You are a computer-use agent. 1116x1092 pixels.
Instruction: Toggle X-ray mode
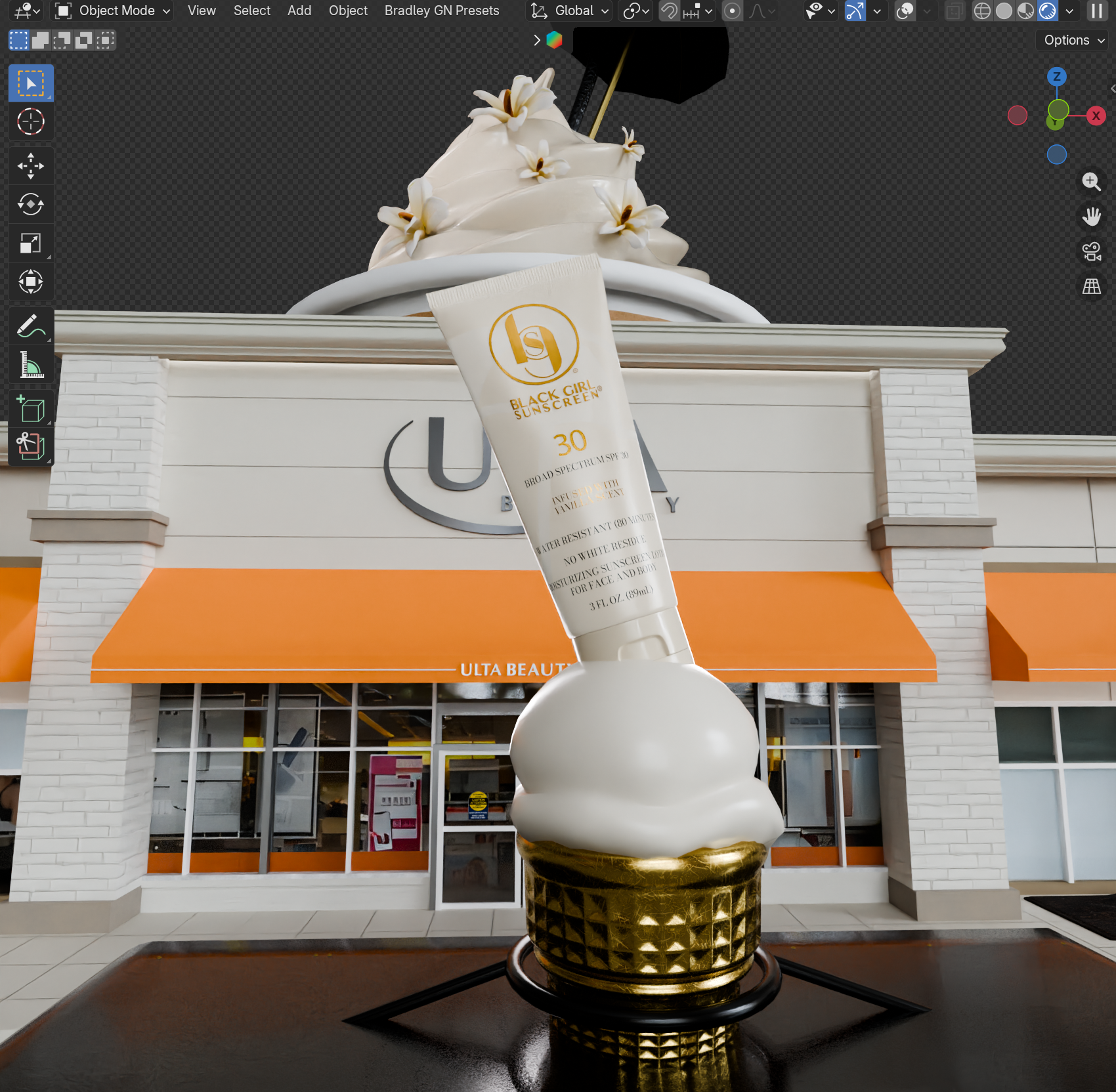[x=954, y=10]
